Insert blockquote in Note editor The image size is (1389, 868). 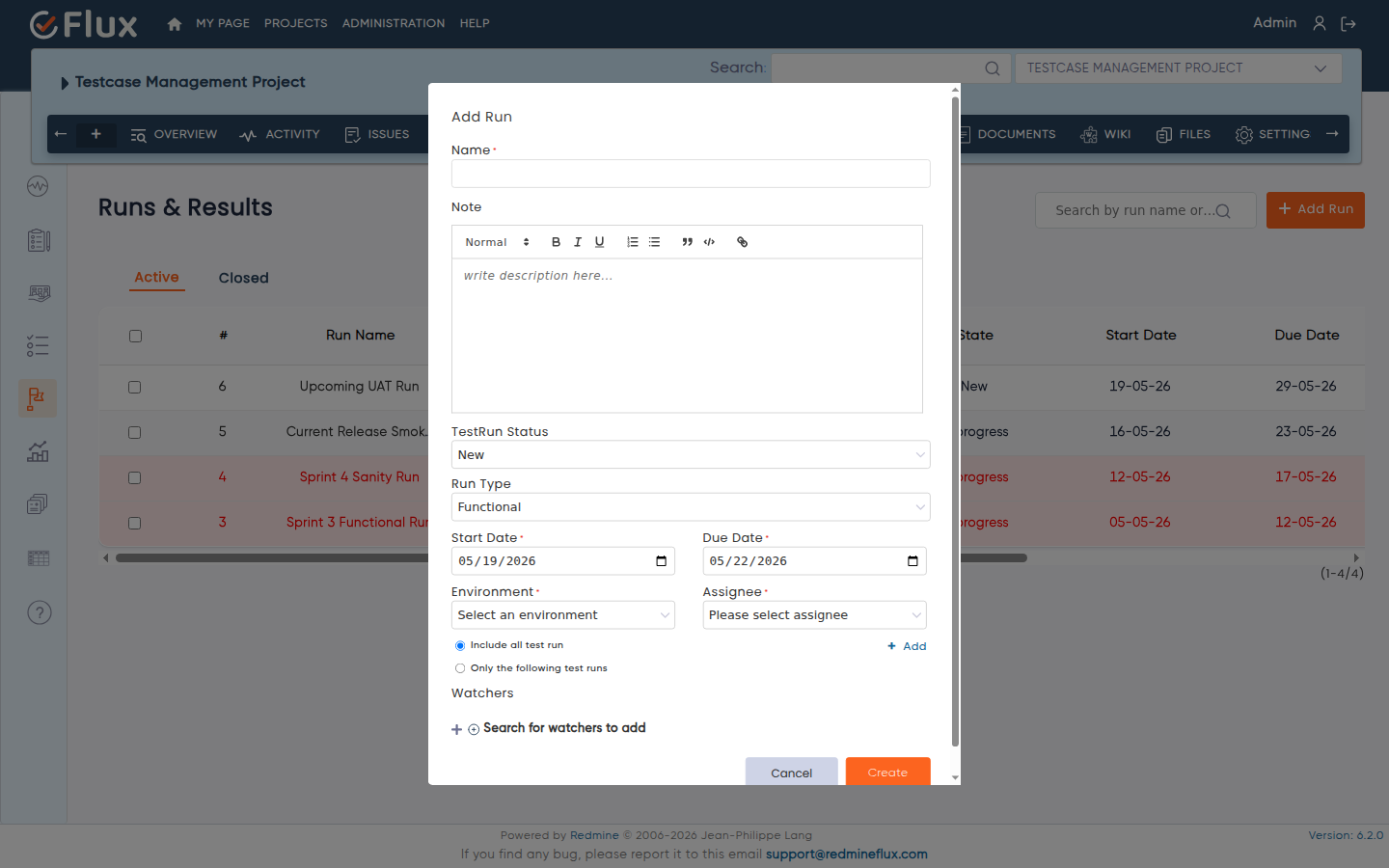tap(687, 242)
